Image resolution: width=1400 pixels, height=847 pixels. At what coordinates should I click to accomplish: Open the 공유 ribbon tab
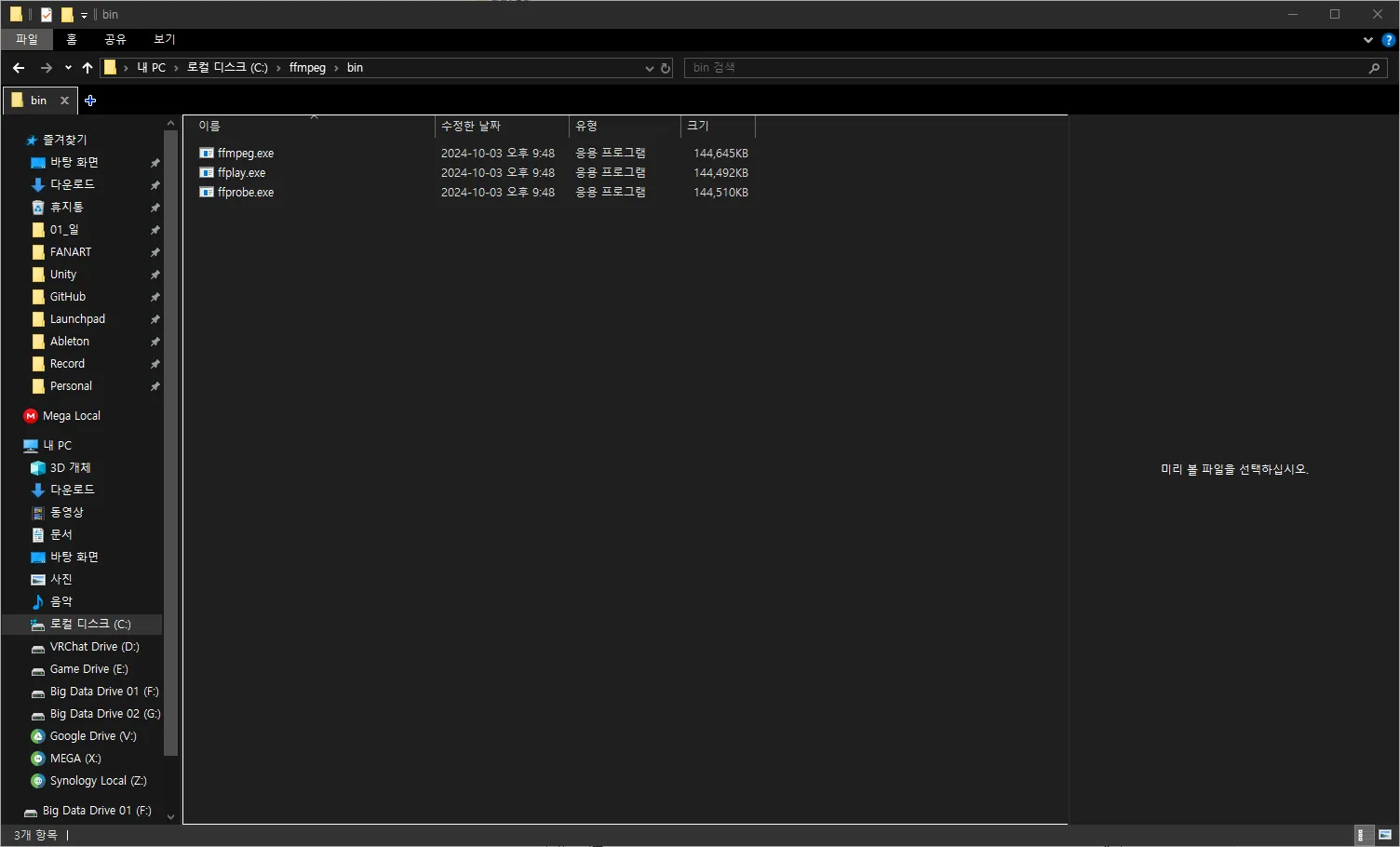(x=115, y=39)
